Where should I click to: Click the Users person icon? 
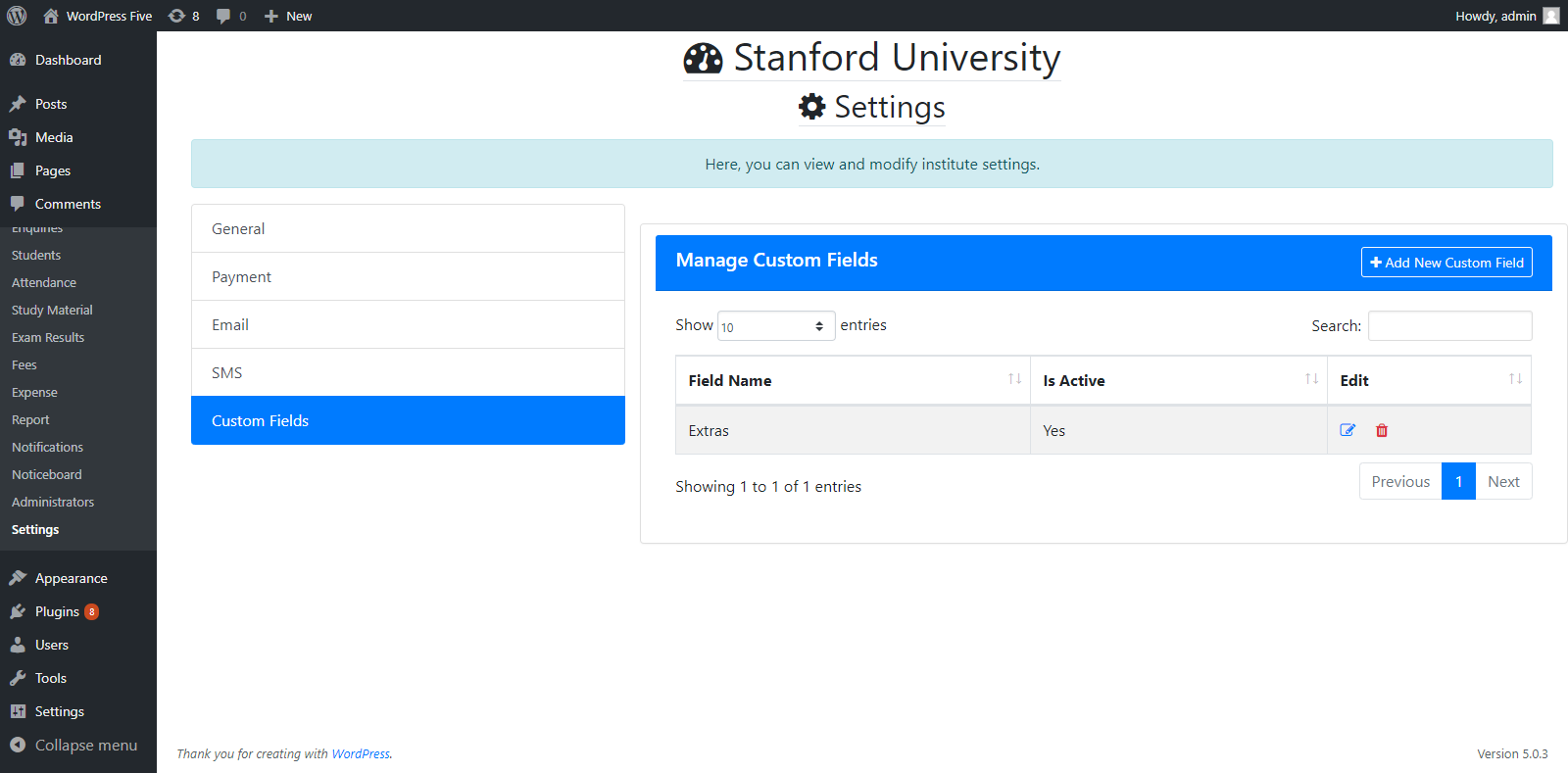point(18,645)
